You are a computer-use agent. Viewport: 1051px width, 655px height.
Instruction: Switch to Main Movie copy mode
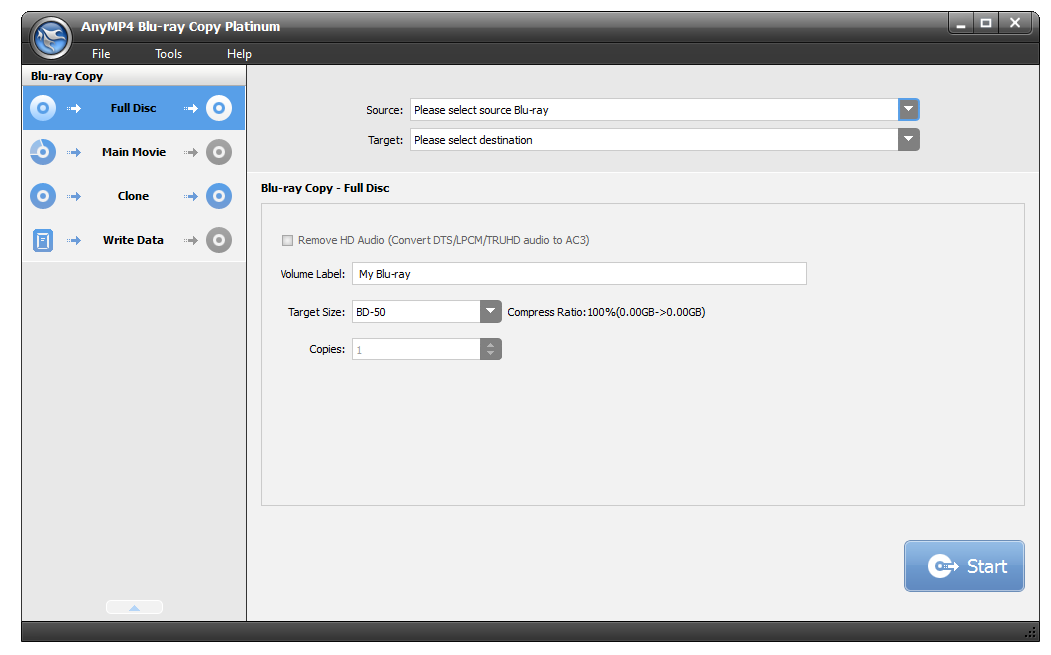[134, 151]
